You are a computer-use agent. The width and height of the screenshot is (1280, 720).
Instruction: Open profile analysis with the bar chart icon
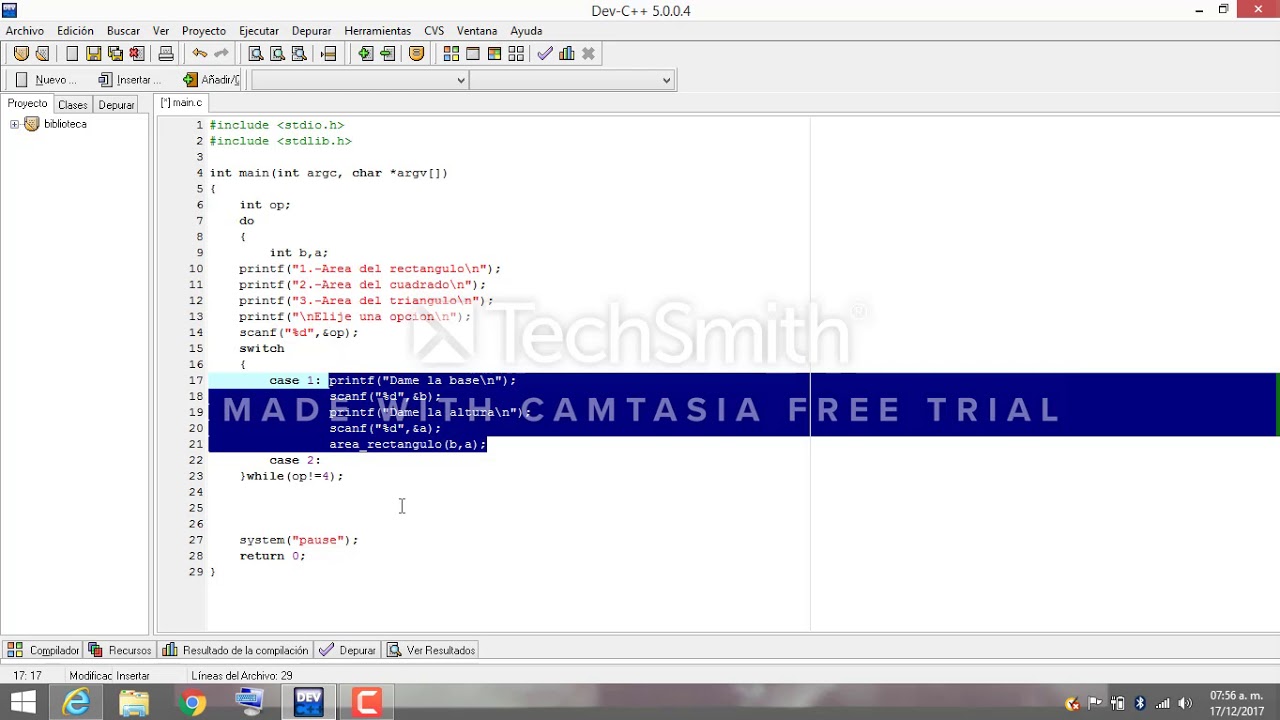(x=567, y=54)
